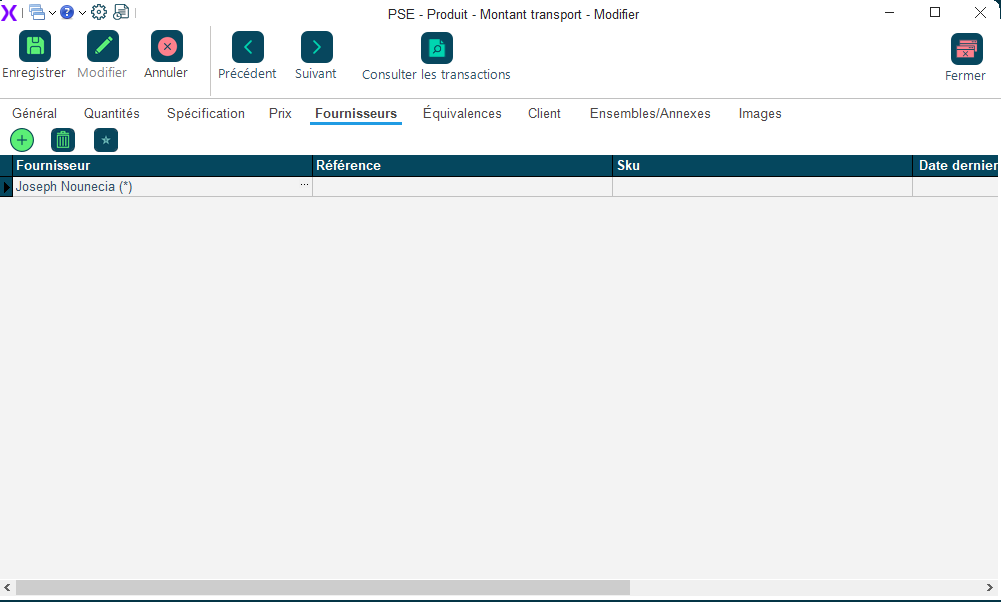Screen dimensions: 1001x602
Task: Open the Spécification tab
Action: pyautogui.click(x=206, y=114)
